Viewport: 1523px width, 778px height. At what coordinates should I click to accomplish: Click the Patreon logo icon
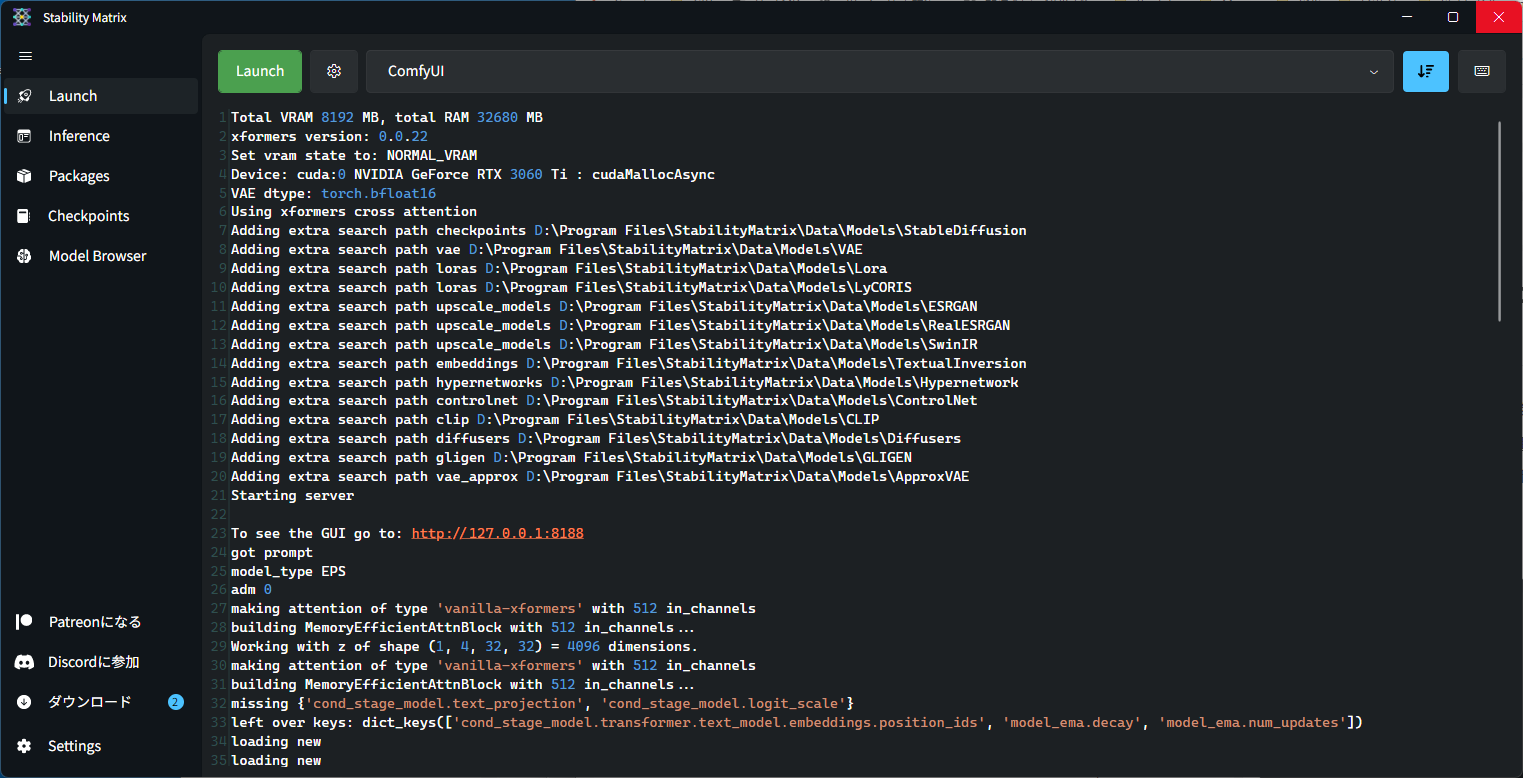tap(24, 622)
